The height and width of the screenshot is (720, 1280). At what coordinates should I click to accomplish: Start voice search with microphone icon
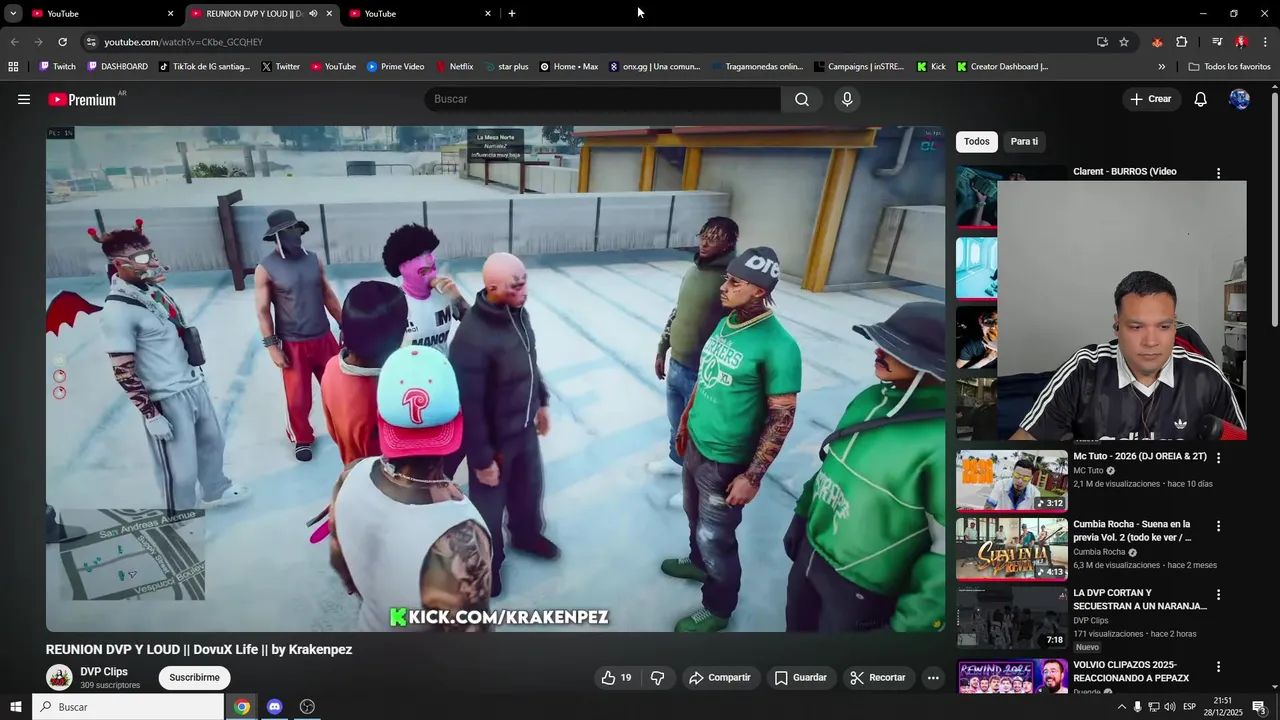pos(847,99)
